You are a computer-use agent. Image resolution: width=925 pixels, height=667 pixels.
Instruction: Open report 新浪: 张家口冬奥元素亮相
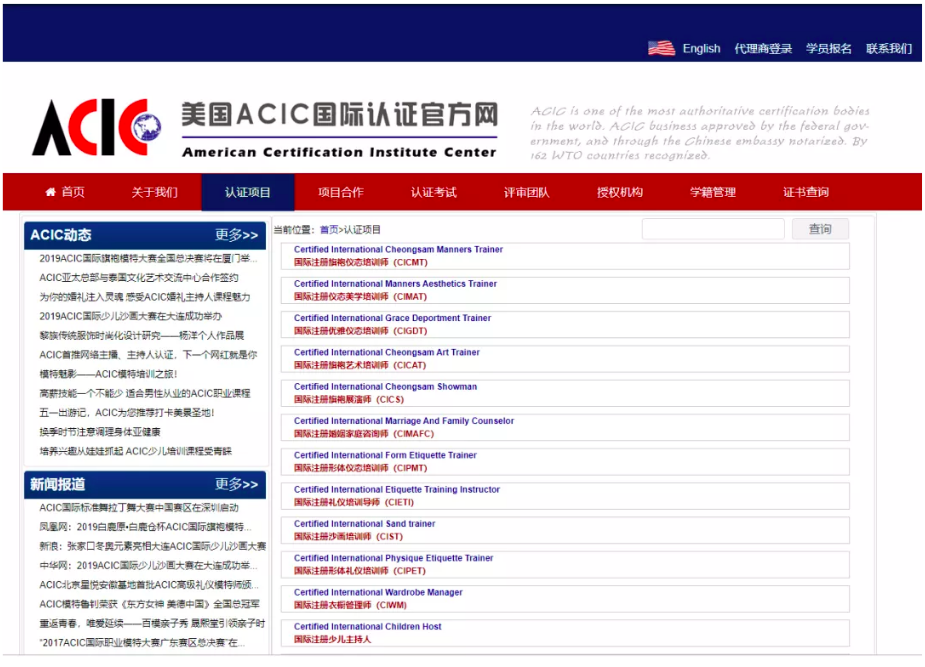point(153,546)
